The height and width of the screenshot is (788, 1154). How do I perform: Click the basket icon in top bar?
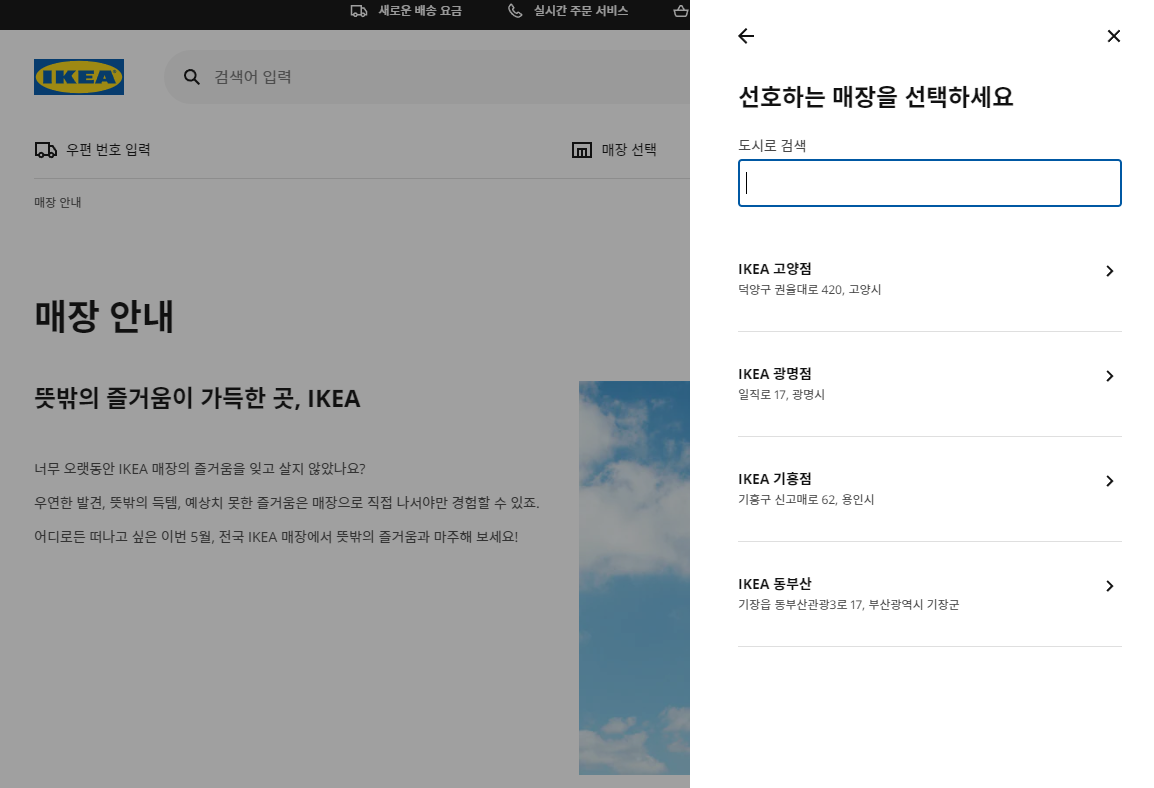682,11
